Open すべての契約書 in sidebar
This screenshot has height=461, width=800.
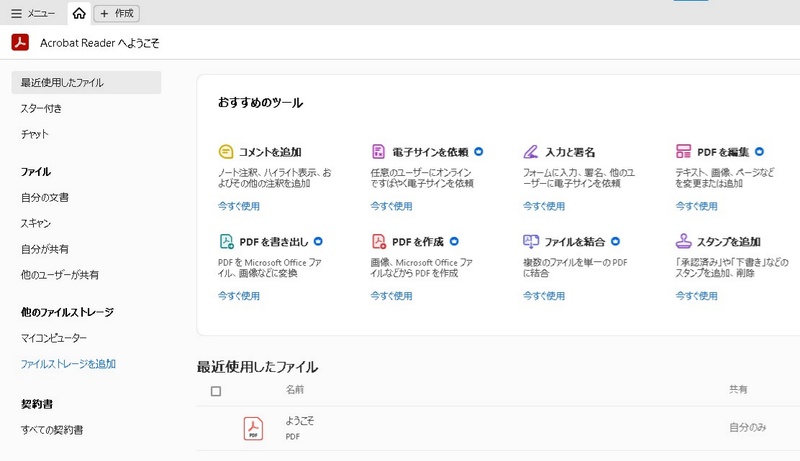52,430
